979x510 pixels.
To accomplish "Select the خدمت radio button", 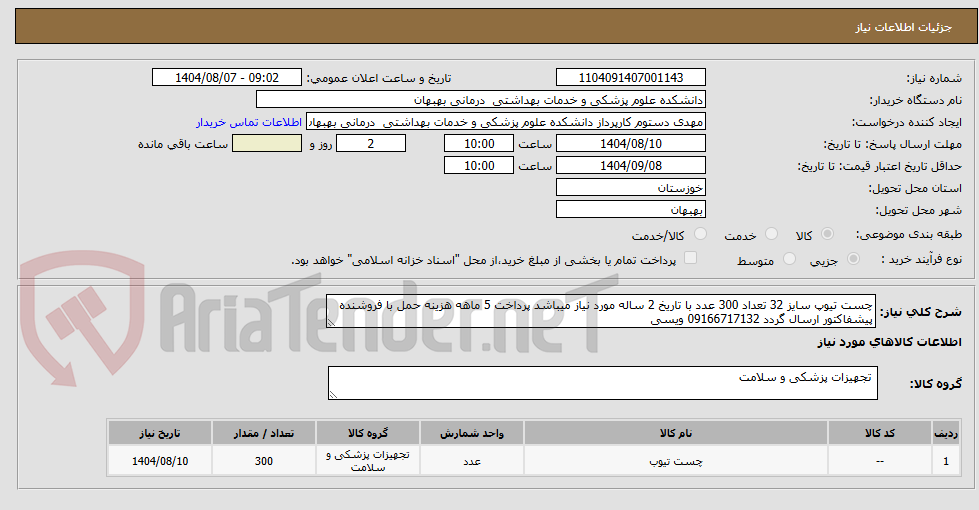I will (772, 234).
